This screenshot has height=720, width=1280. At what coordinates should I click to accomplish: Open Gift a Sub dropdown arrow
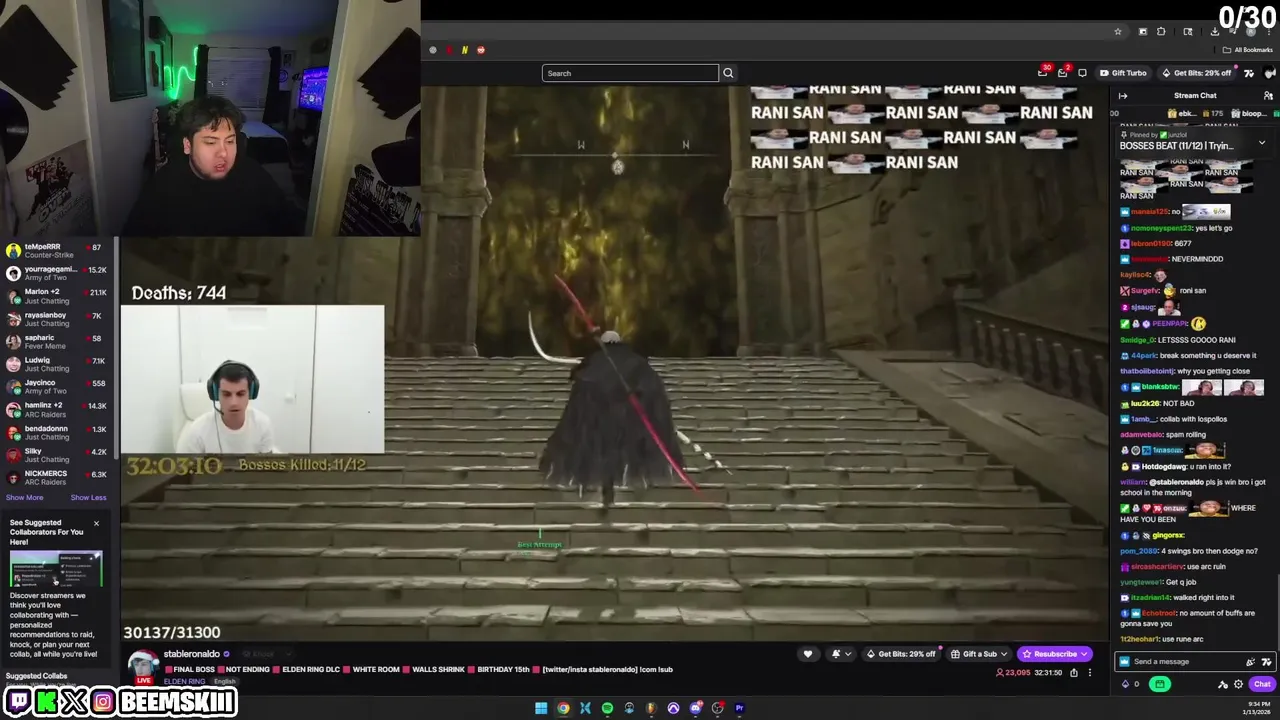click(x=1004, y=654)
